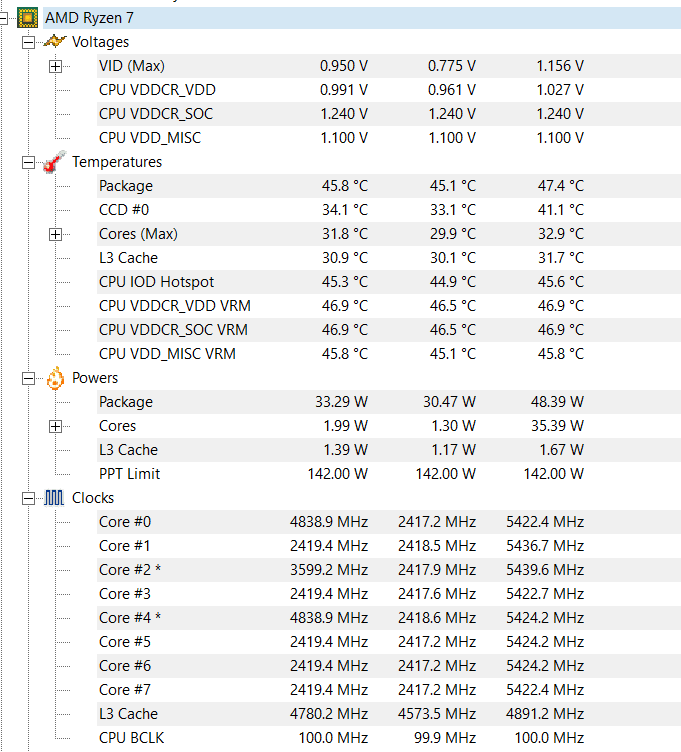Collapse the Voltages section
The image size is (681, 752).
[x=29, y=43]
